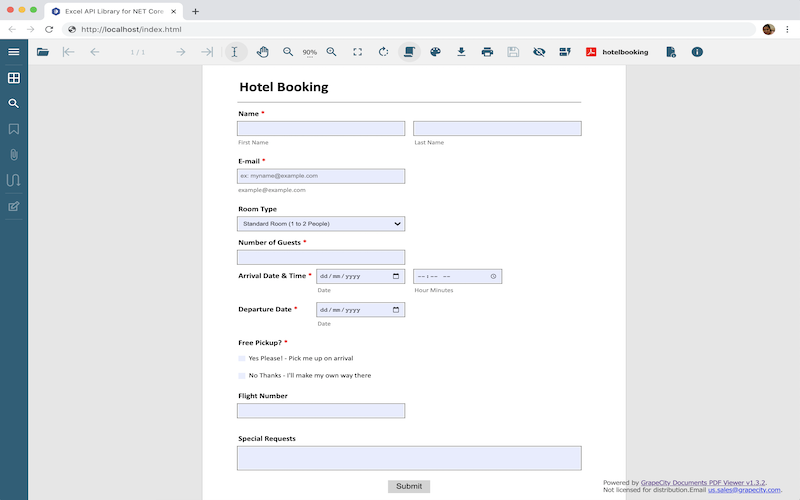
Task: Download the document using download icon
Action: pyautogui.click(x=461, y=52)
